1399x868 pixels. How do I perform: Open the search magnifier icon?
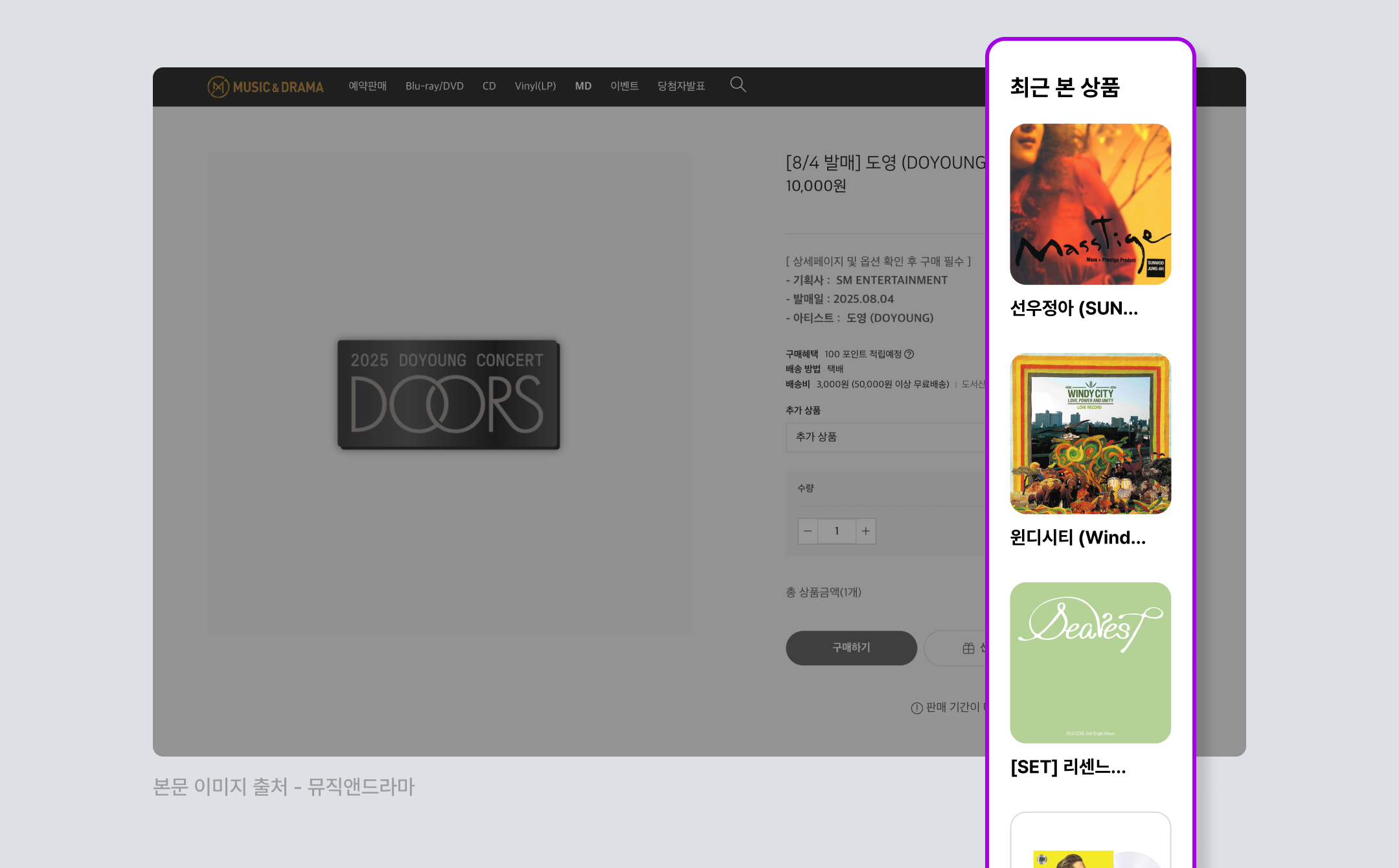point(738,85)
